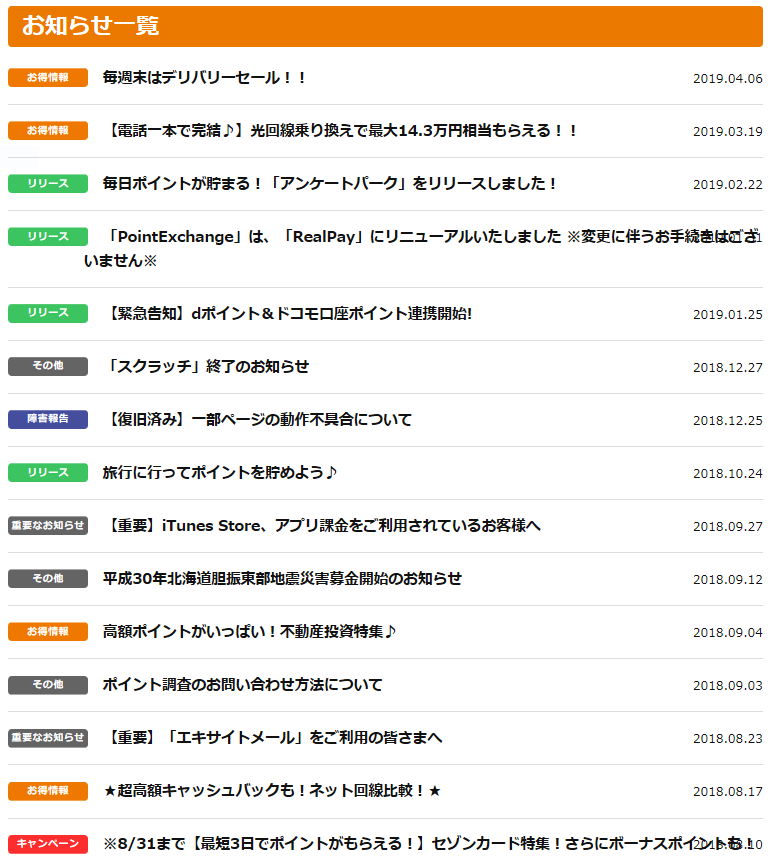Open the エキサイトメール important notice

pos(273,738)
